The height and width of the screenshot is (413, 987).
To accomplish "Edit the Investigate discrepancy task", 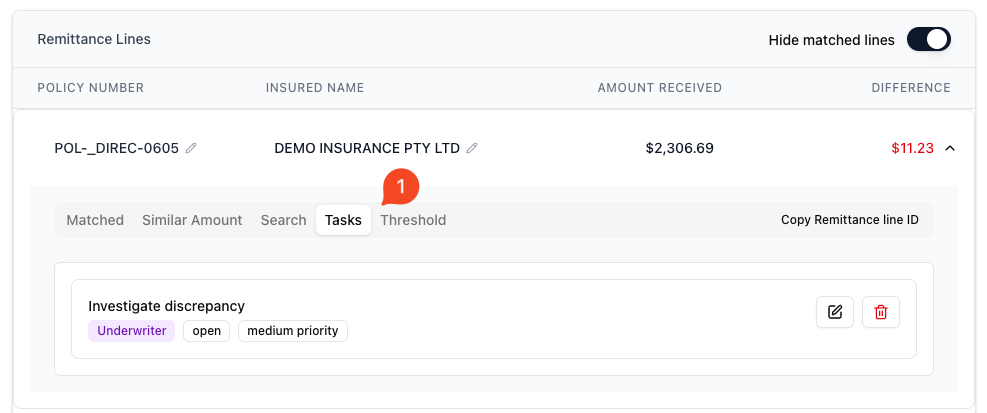I will tap(835, 312).
